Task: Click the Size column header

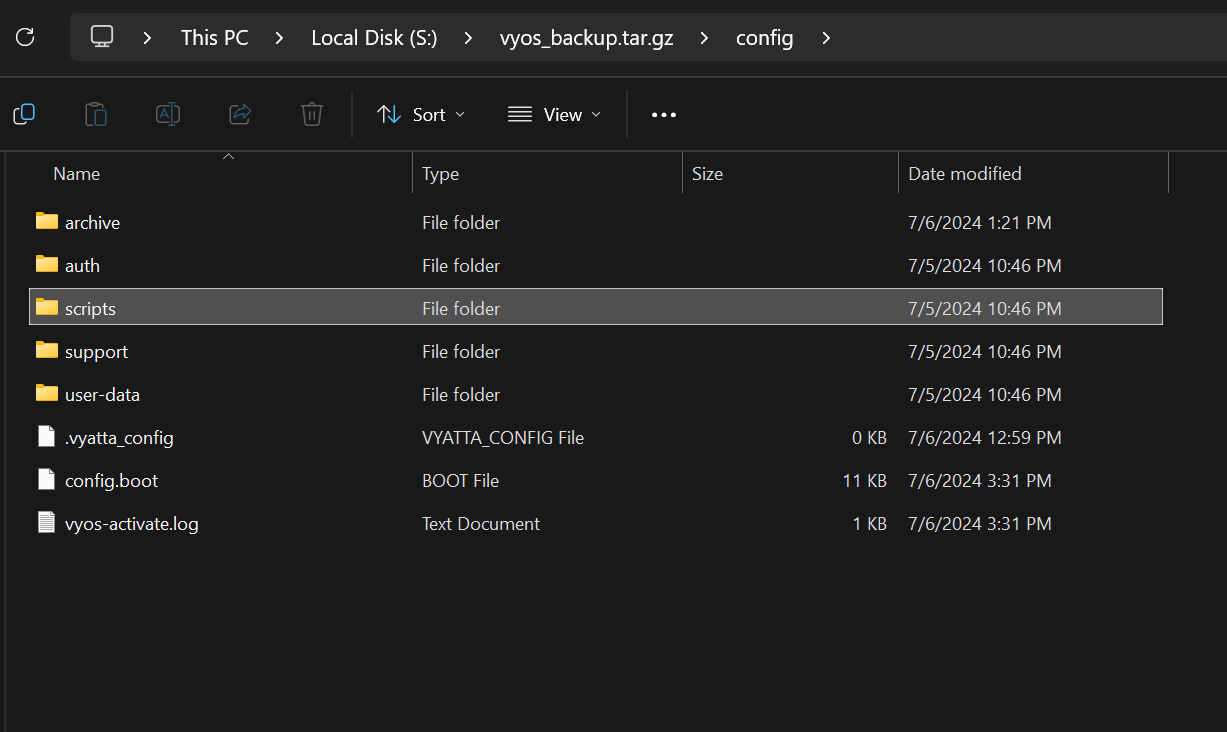Action: (x=707, y=174)
